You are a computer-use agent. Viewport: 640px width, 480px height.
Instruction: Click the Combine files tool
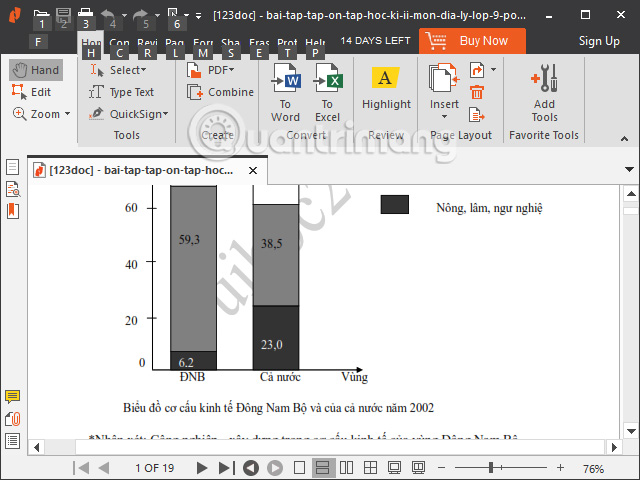point(220,92)
